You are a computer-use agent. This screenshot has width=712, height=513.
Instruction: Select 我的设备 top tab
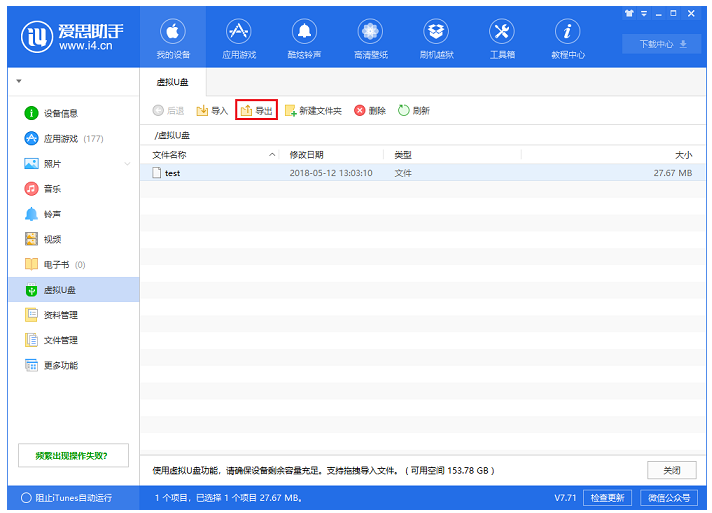172,38
